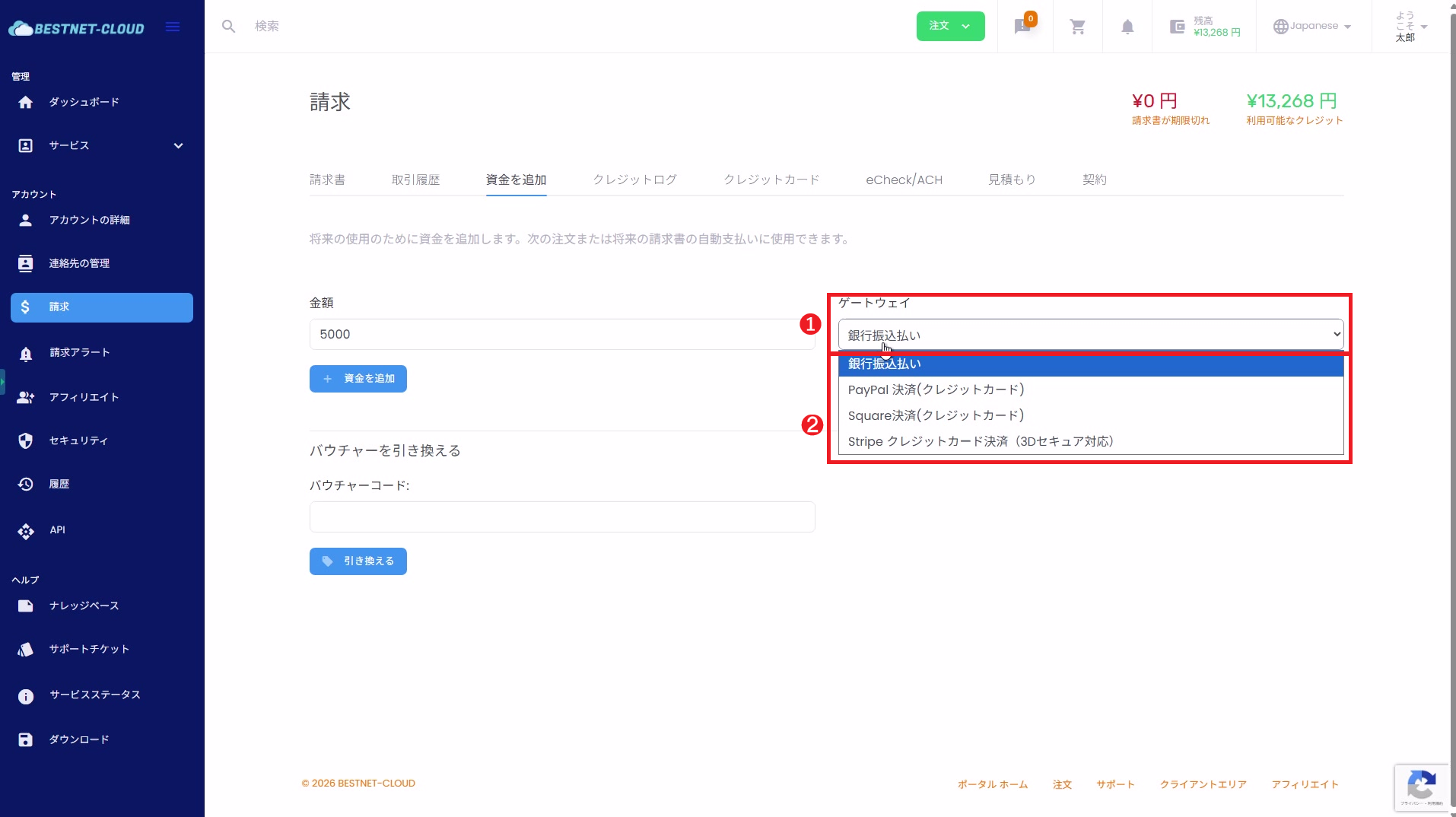This screenshot has width=1456, height=817.
Task: Select PayPal payment gateway option
Action: pyautogui.click(x=936, y=389)
